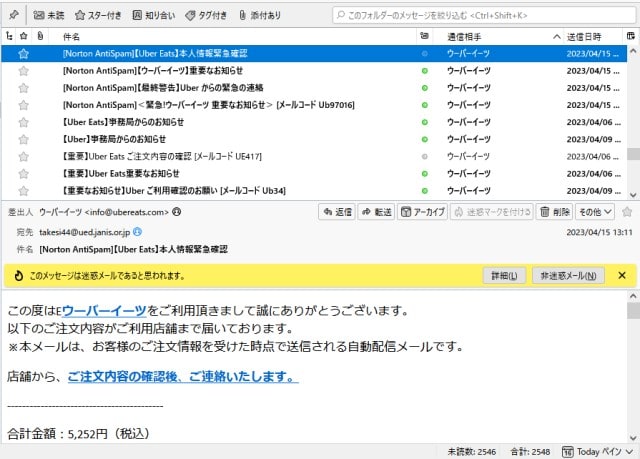The width and height of the screenshot is (640, 459).
Task: Click total count 合計: 2548
Action: (x=530, y=452)
